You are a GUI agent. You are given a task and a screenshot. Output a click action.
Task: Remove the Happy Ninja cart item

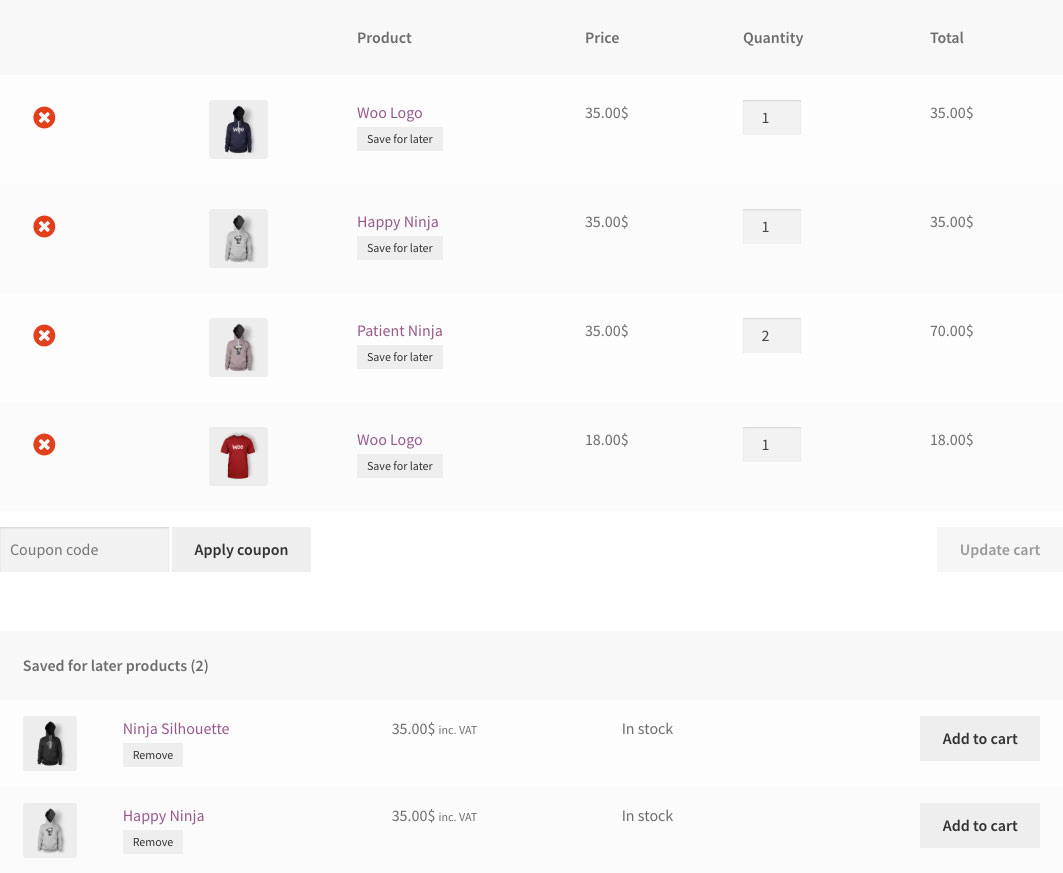coord(44,227)
